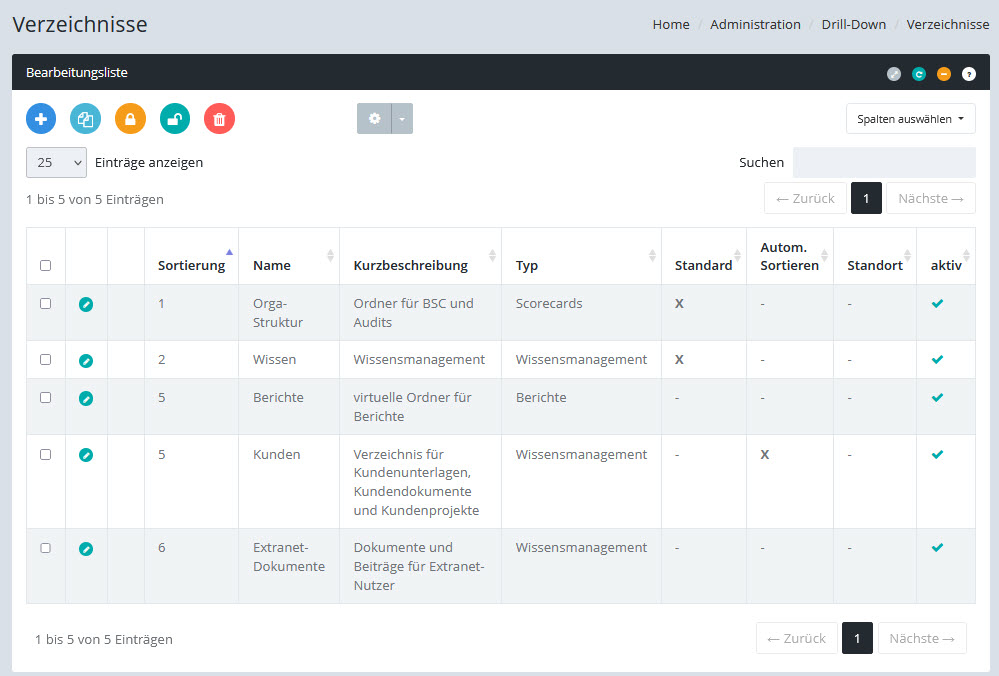Go to Administration in breadcrumb

pyautogui.click(x=755, y=25)
